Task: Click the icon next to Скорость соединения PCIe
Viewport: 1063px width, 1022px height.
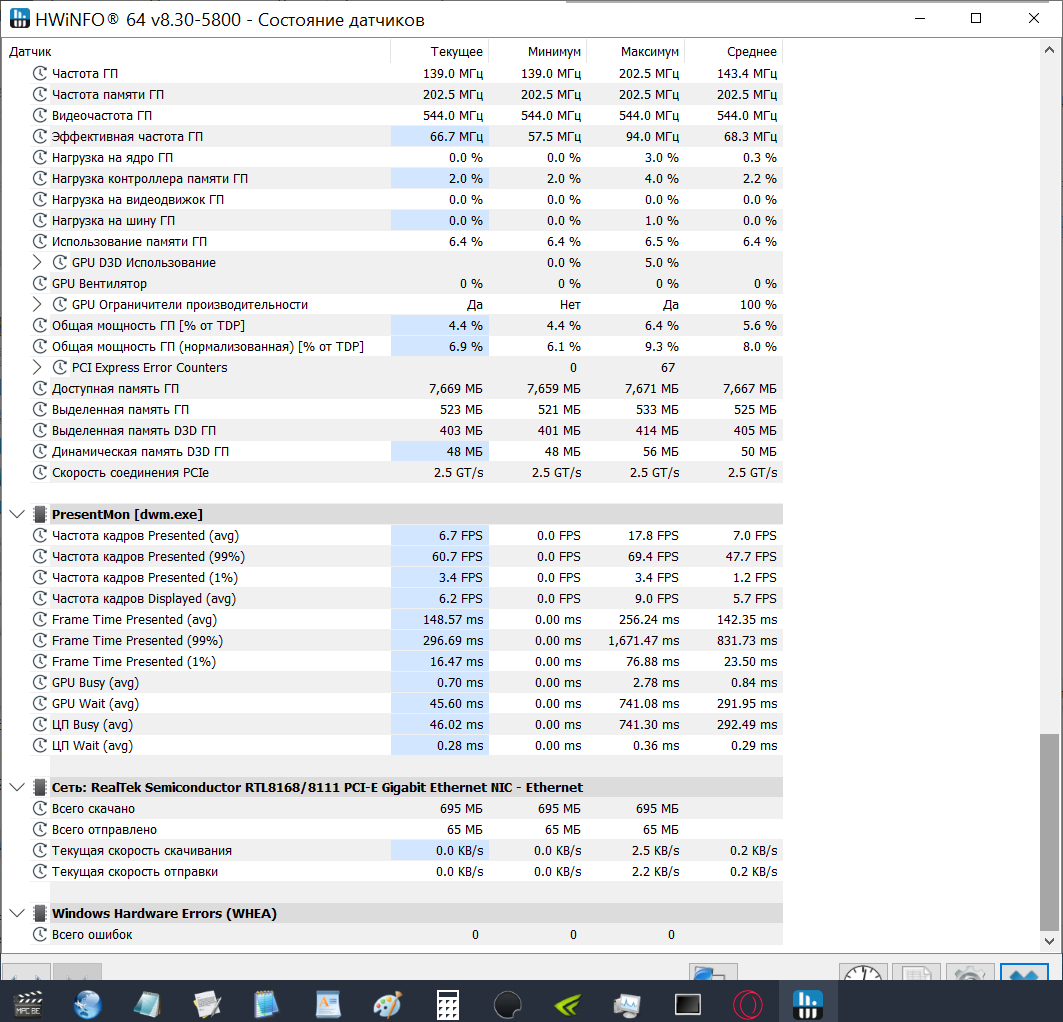Action: click(x=40, y=472)
